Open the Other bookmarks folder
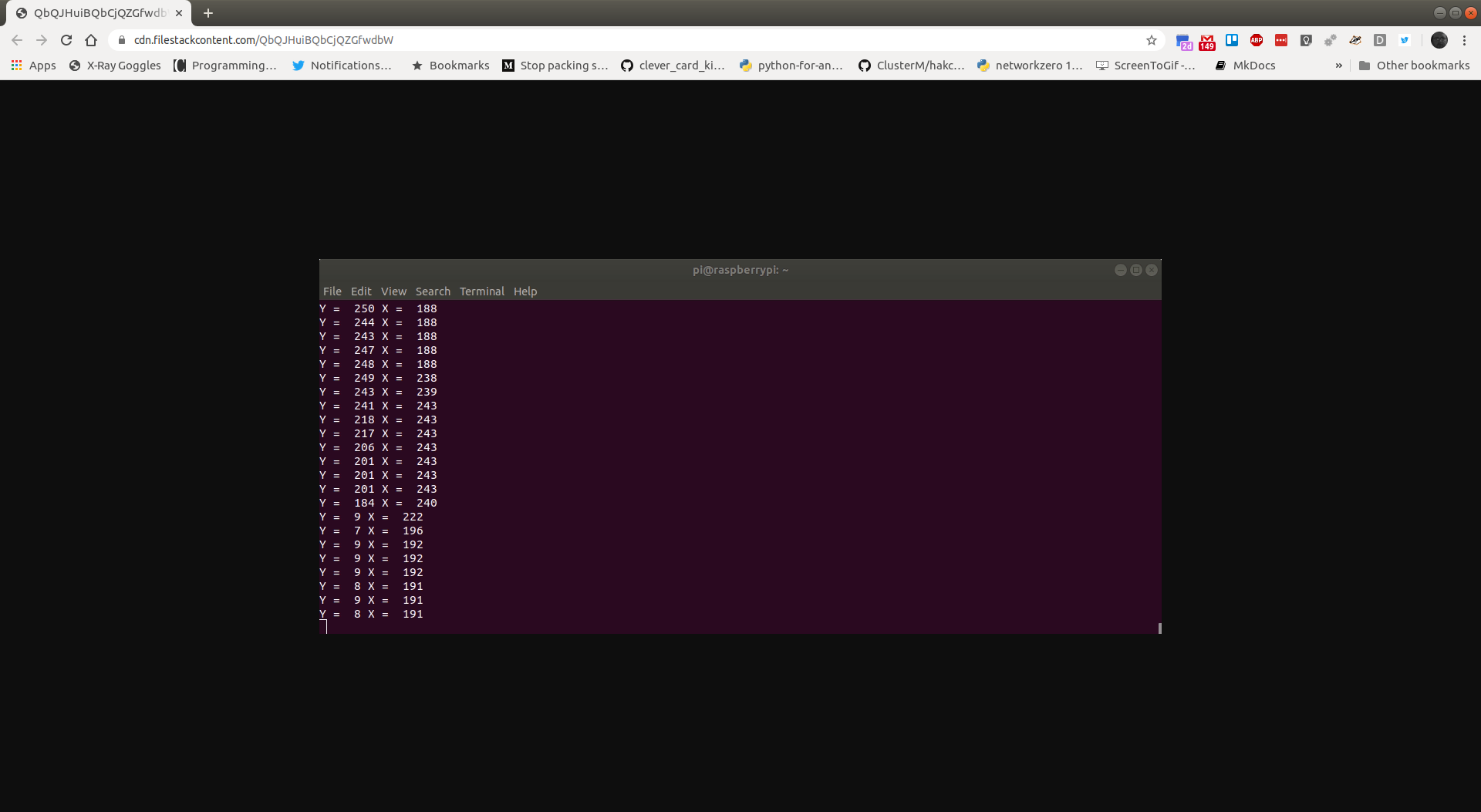1481x812 pixels. [x=1414, y=66]
